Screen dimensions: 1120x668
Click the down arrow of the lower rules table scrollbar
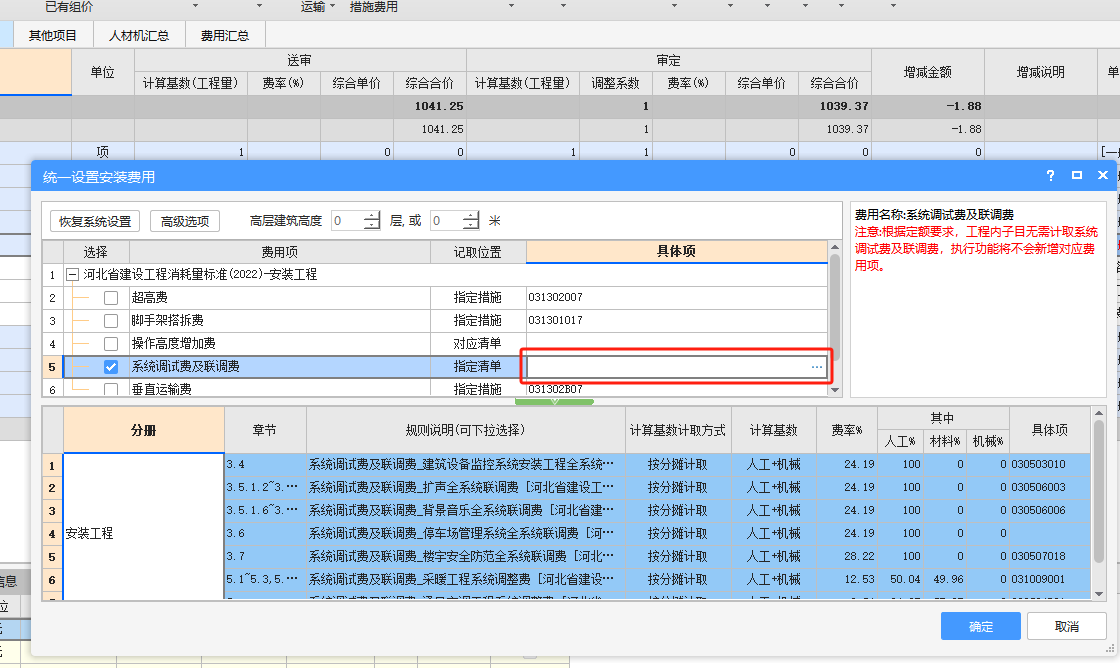pyautogui.click(x=1099, y=594)
